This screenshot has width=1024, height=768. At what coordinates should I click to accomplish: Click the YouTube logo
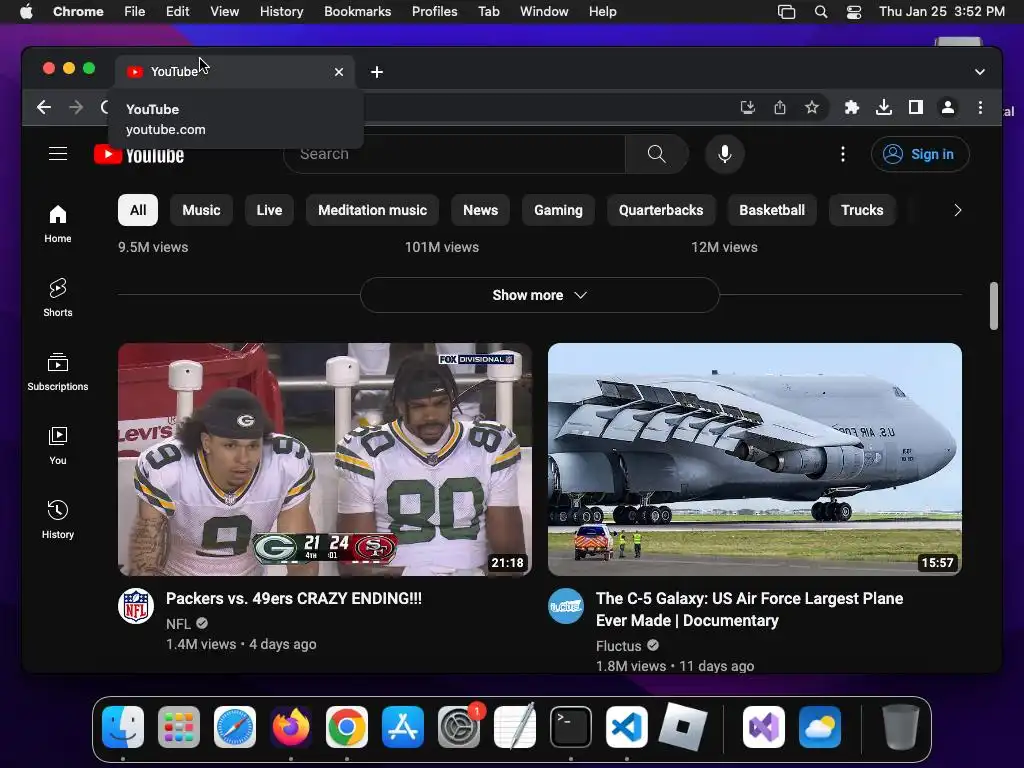[x=139, y=155]
